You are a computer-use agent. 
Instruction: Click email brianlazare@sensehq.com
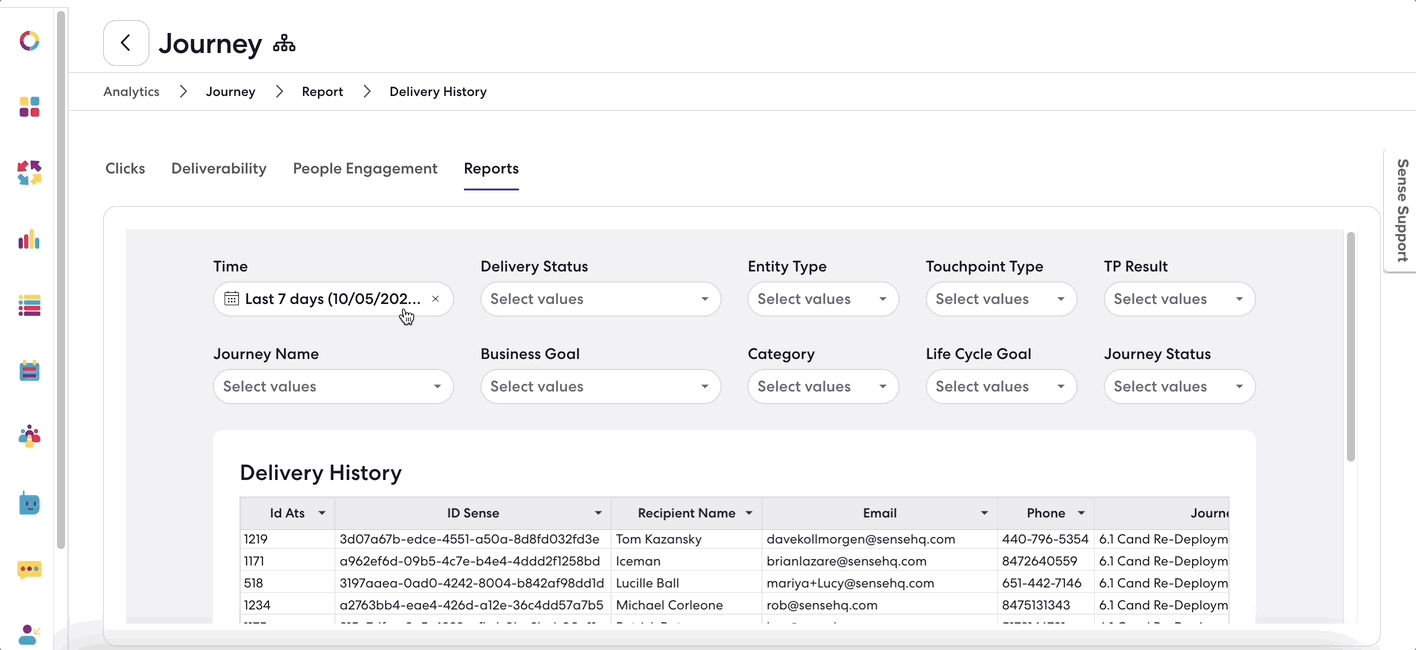coord(847,561)
